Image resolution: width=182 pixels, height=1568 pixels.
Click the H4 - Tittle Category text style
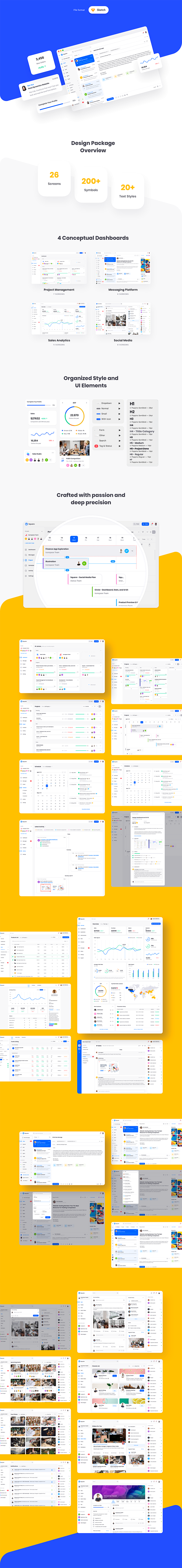click(142, 432)
